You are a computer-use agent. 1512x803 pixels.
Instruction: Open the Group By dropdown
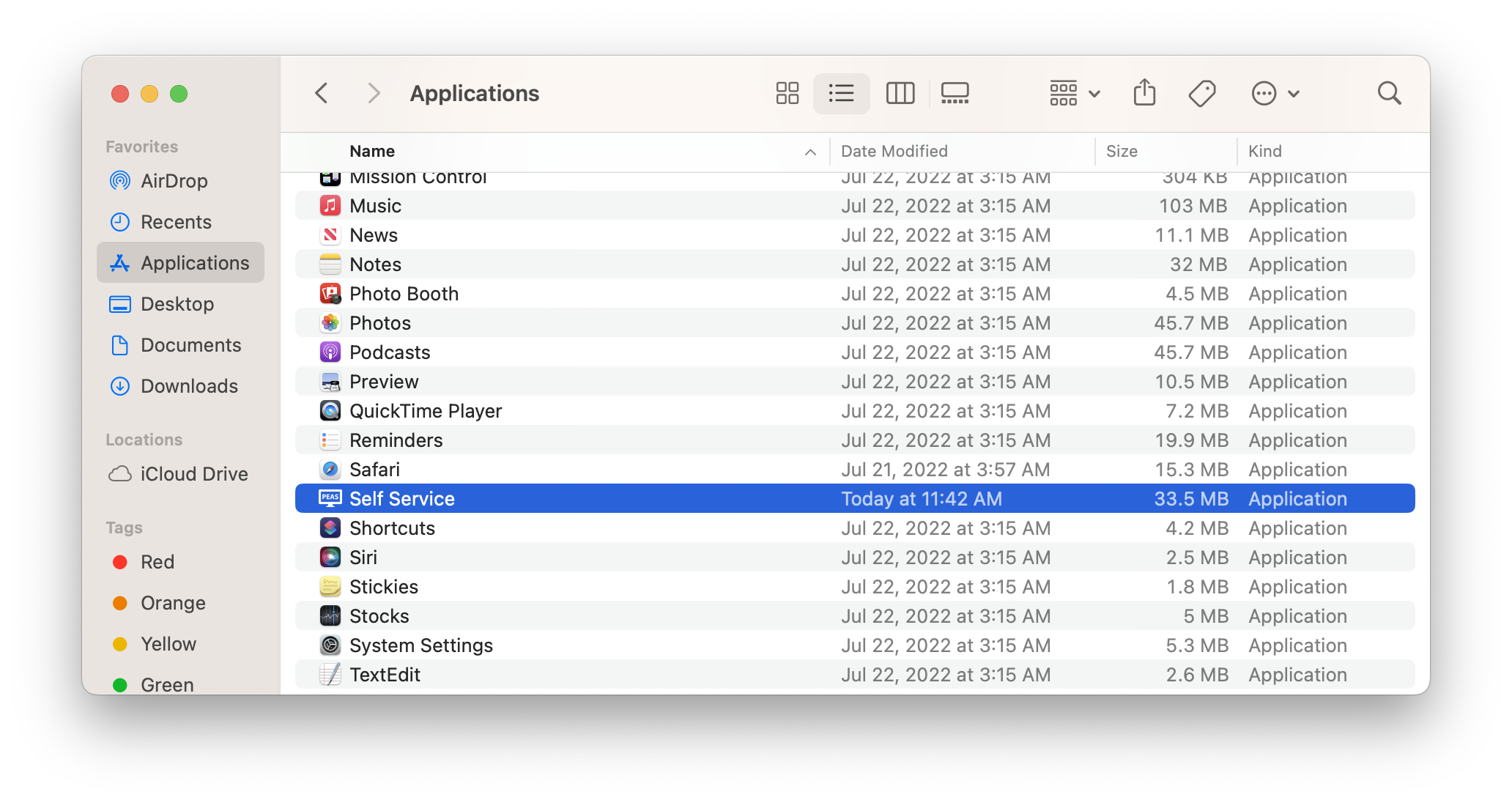(1075, 93)
